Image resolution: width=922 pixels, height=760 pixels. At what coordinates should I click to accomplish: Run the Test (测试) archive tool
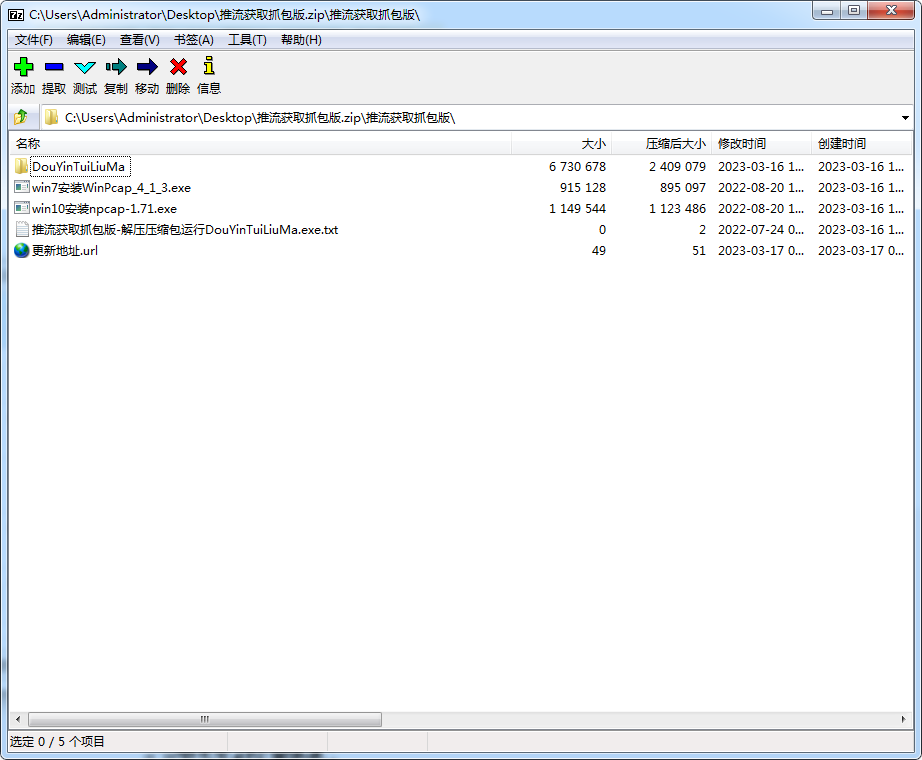[85, 68]
